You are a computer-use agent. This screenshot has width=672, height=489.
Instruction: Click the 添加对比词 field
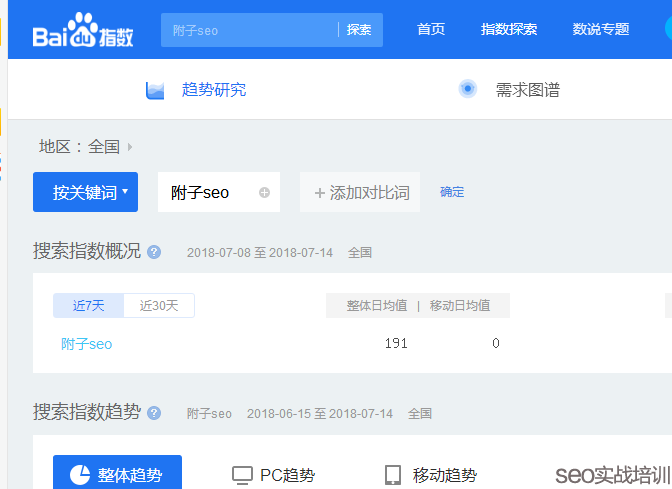[360, 192]
